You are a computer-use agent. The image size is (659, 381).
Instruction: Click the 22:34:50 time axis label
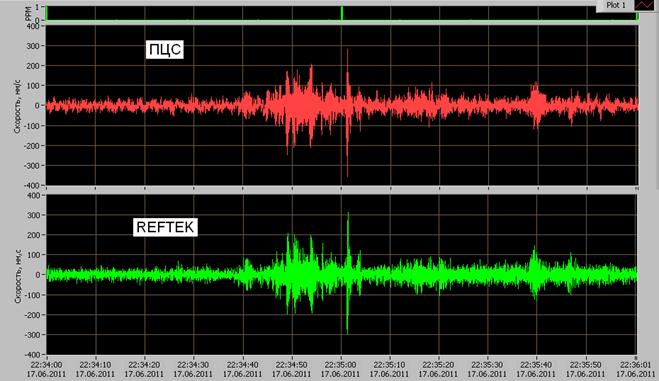[292, 365]
